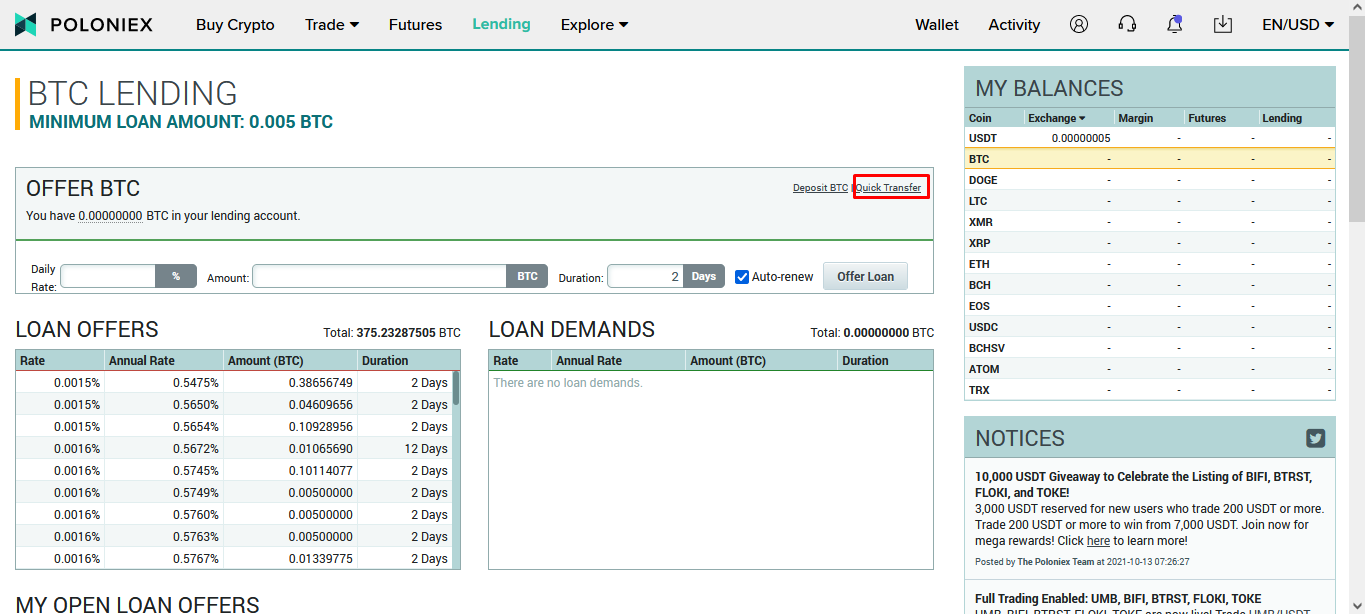Select the USDC row in My Balances
The height and width of the screenshot is (614, 1365).
pos(1149,327)
